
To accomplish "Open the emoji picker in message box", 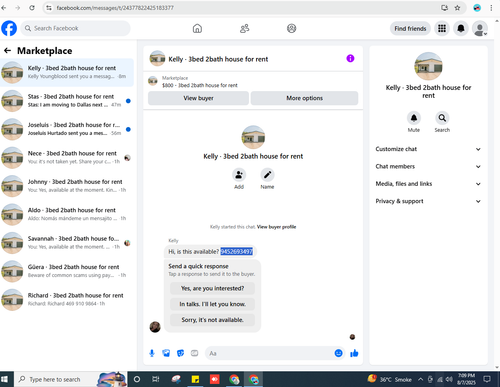I will coord(338,353).
